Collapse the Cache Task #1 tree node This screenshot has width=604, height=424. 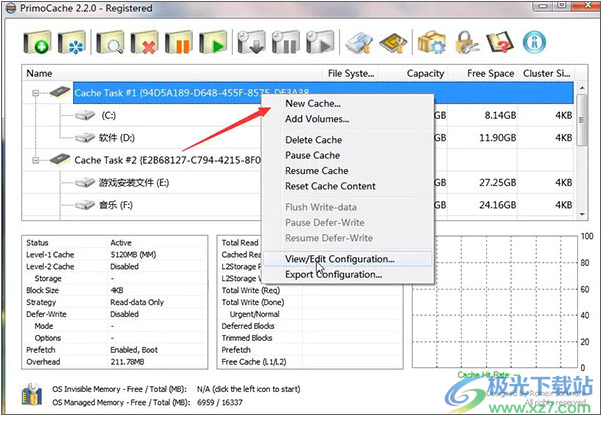(35, 93)
